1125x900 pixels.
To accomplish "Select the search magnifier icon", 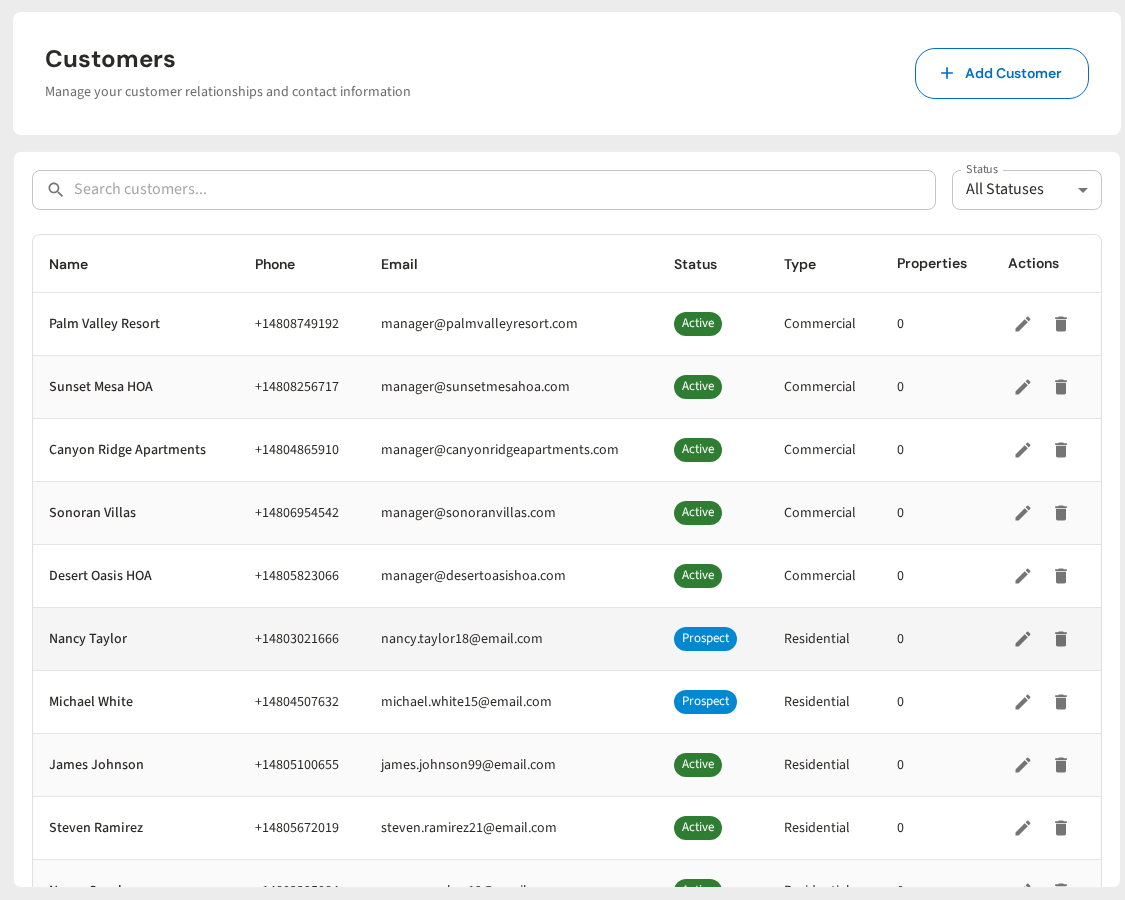I will (55, 189).
